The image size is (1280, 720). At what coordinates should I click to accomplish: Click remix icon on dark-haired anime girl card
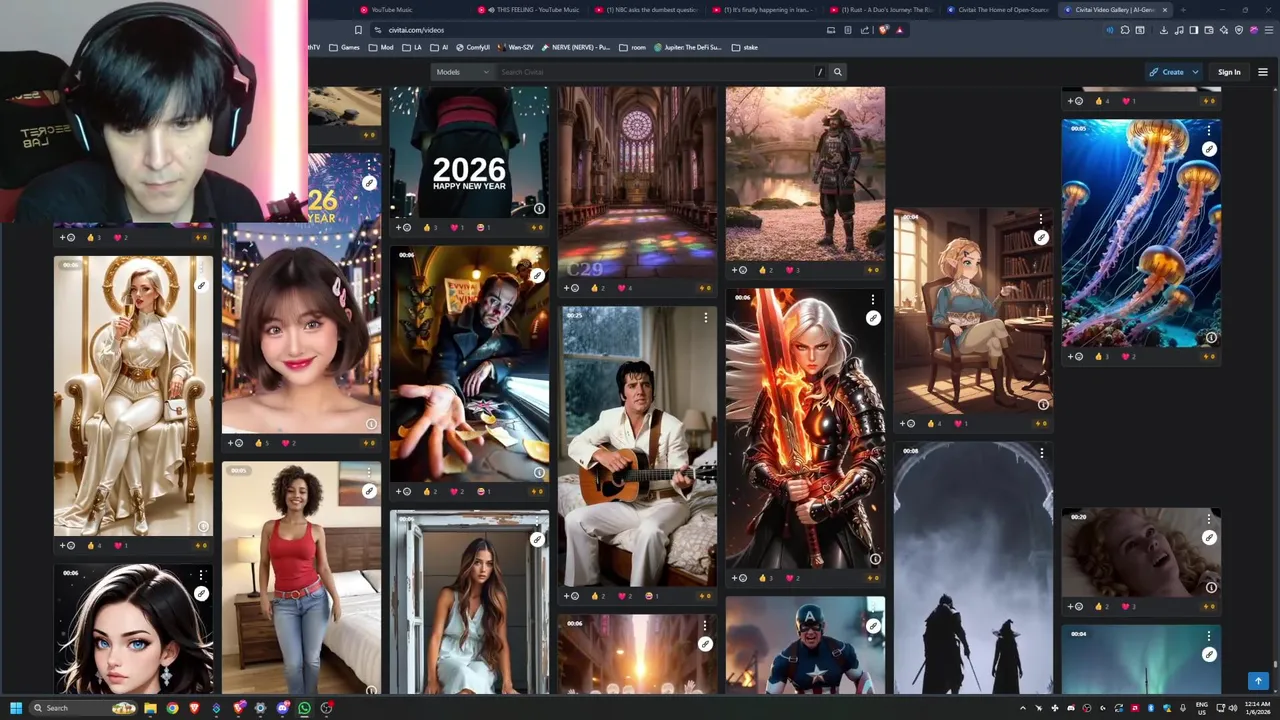(201, 594)
